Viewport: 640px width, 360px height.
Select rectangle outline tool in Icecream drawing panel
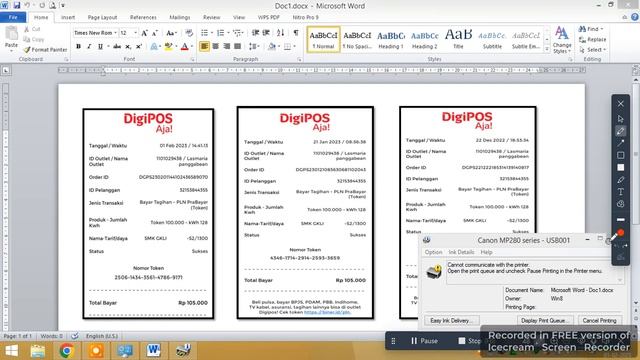[620, 155]
